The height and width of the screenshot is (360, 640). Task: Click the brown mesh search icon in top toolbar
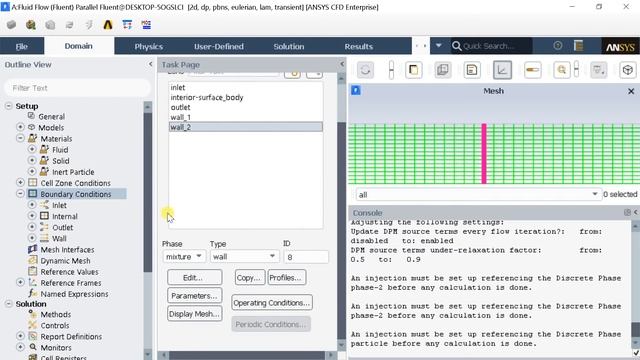[31, 25]
